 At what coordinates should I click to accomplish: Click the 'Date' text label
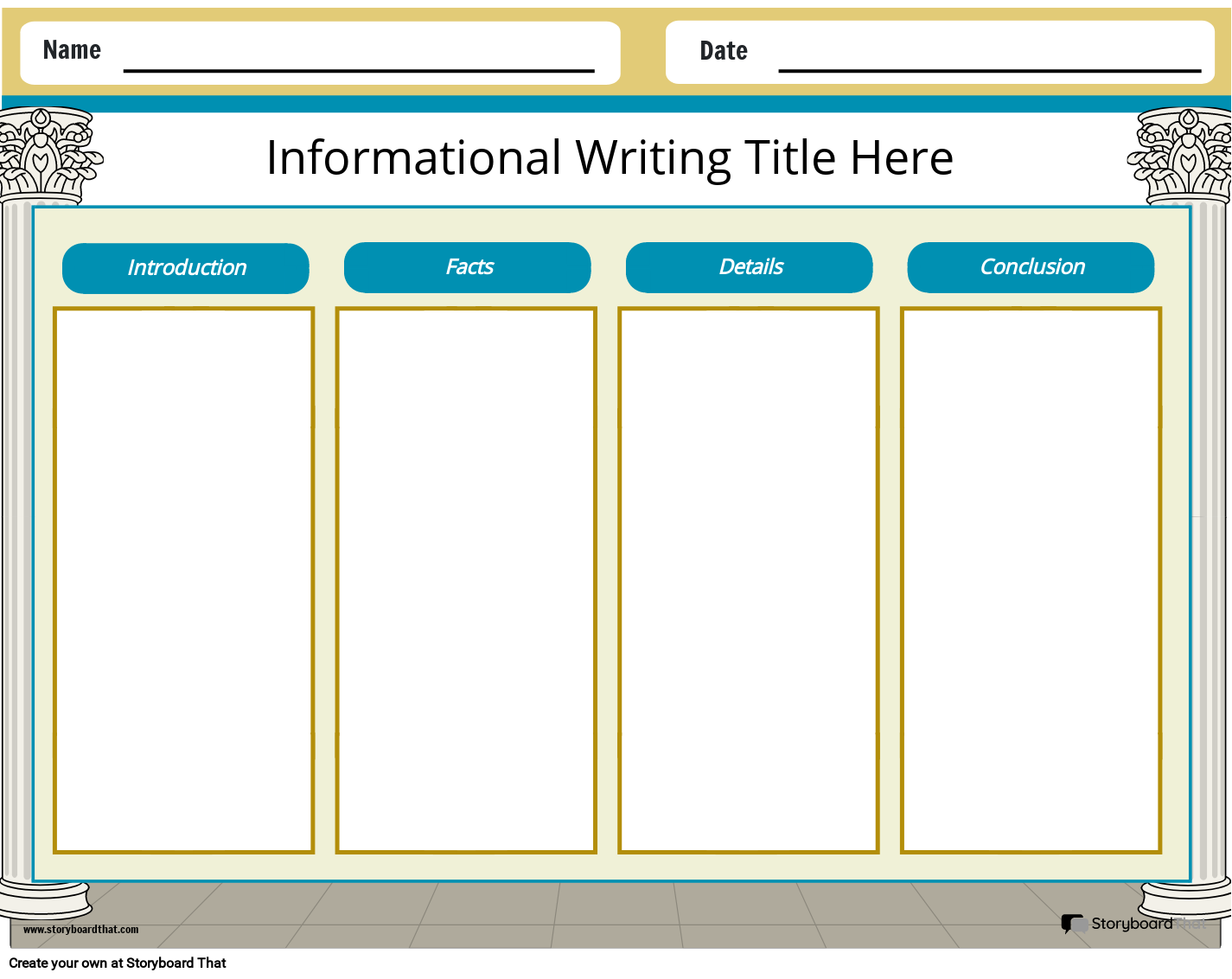[724, 51]
